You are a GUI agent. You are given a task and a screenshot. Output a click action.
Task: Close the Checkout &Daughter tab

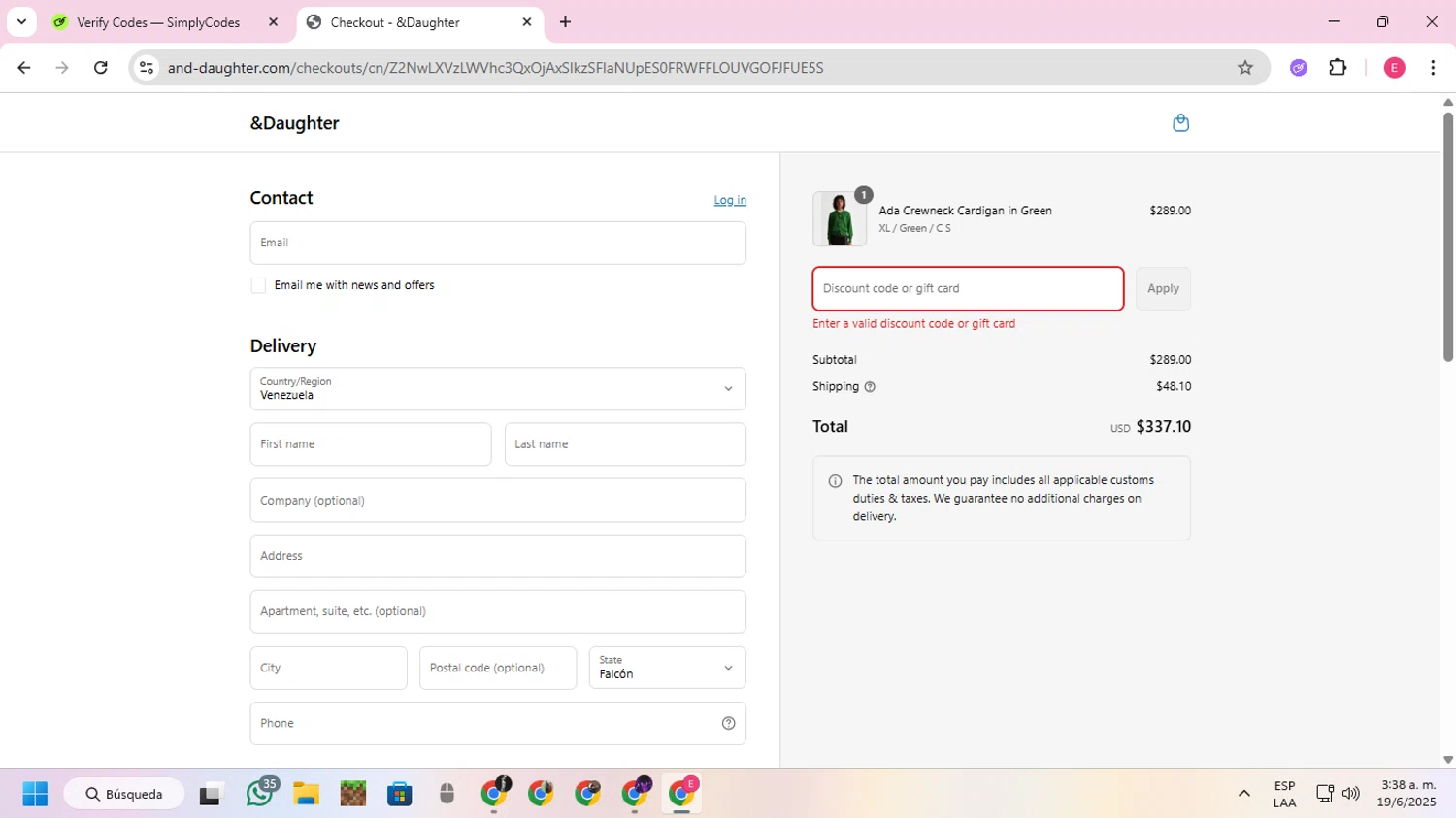click(x=527, y=21)
